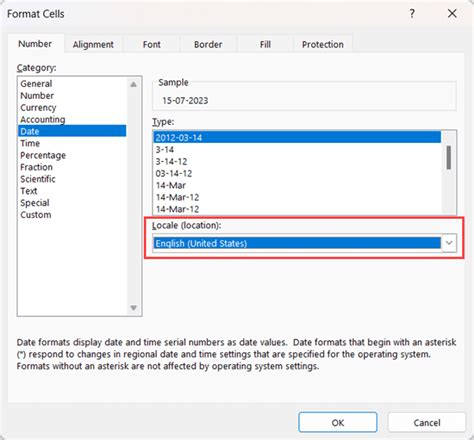Go to the Fill tab
The height and width of the screenshot is (440, 474).
tap(265, 44)
